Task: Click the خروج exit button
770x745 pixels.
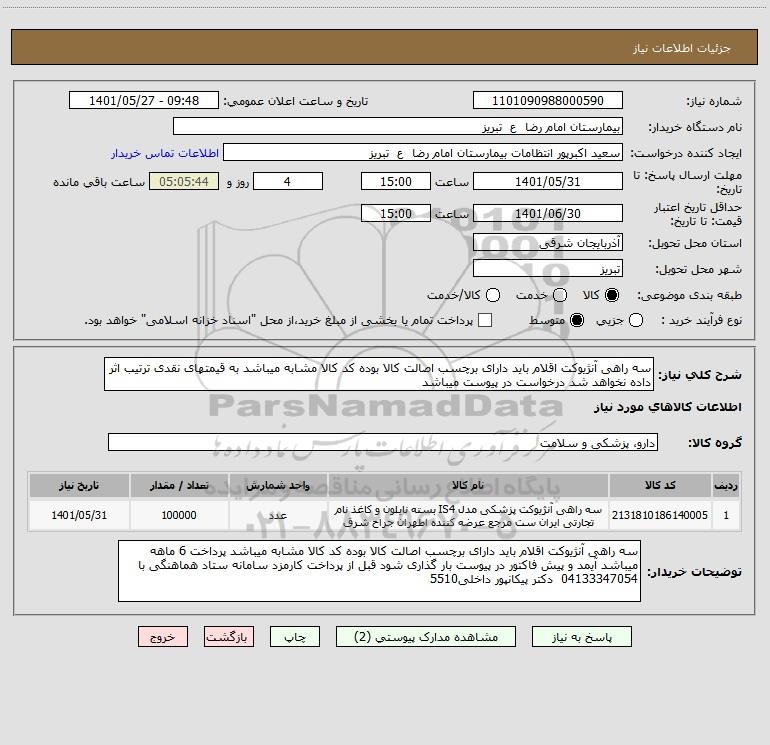Action: tap(163, 637)
